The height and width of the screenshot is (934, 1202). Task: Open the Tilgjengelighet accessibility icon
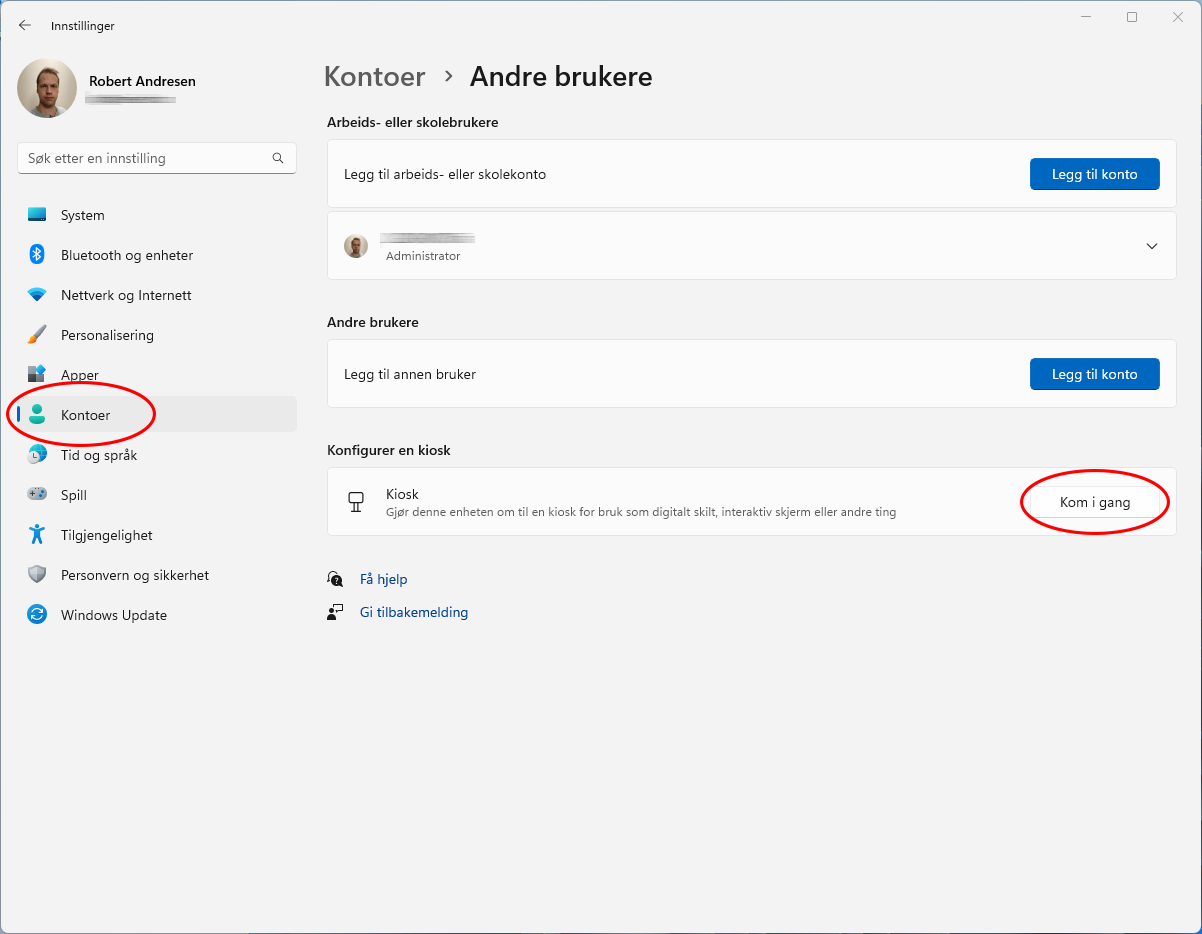(37, 535)
